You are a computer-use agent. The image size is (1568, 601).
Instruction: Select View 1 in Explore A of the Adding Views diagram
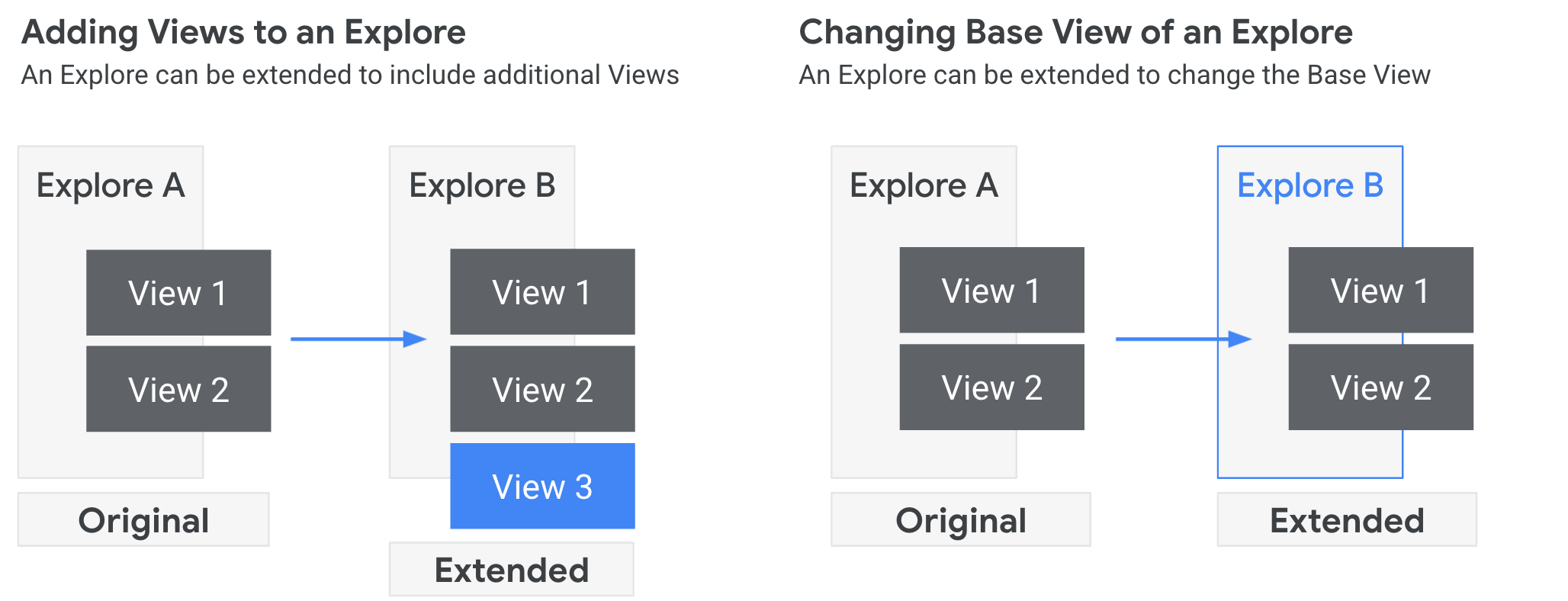click(x=178, y=293)
